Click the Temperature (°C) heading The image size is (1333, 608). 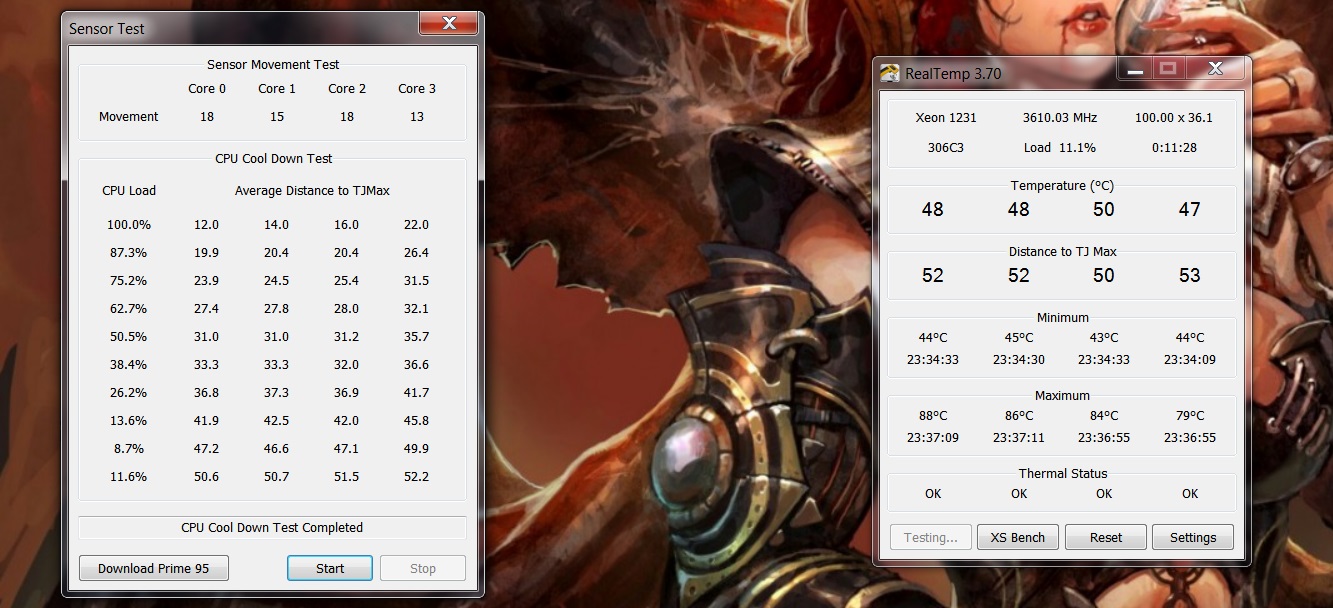click(x=1062, y=185)
